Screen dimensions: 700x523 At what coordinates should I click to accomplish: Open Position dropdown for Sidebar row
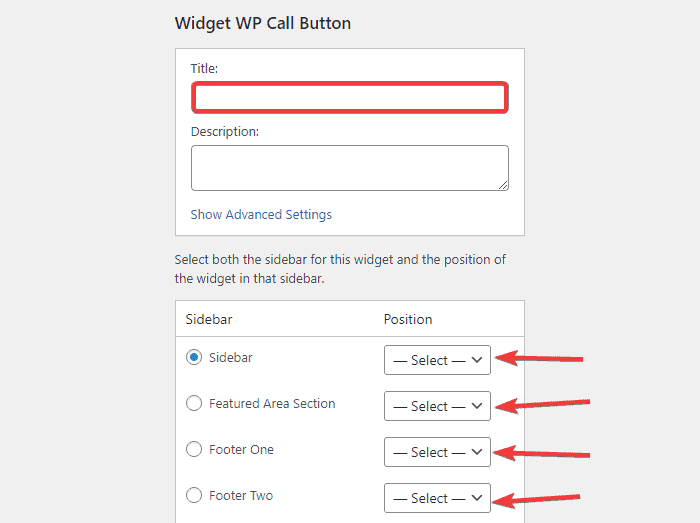click(437, 360)
